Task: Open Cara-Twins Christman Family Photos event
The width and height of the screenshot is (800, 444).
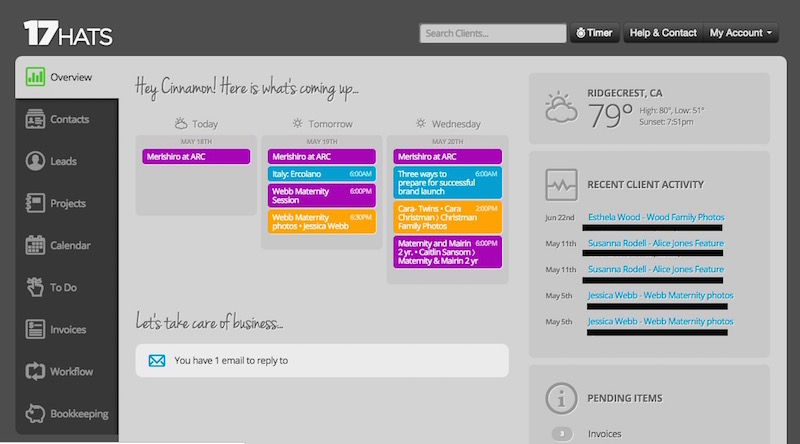Action: click(x=447, y=217)
